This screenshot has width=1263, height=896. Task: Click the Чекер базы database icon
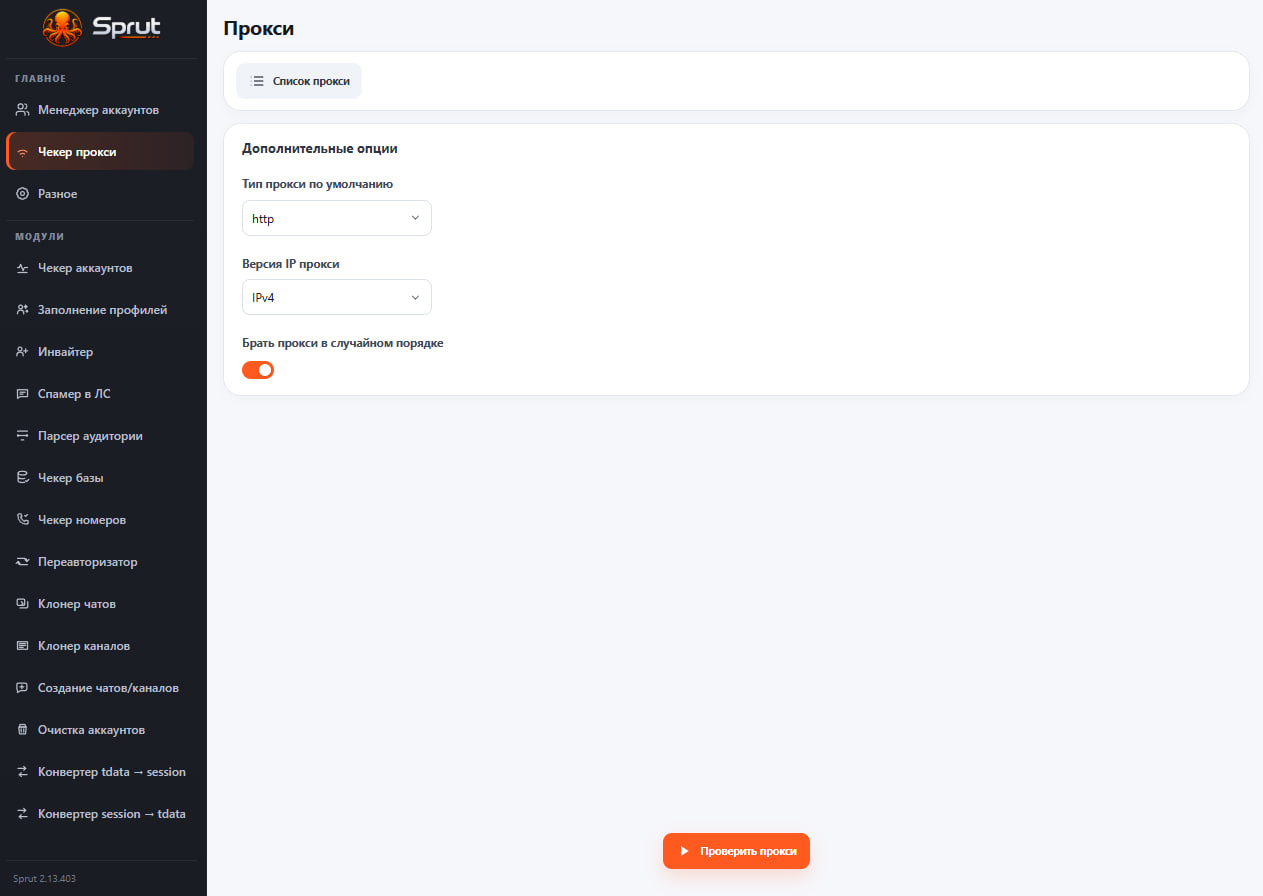point(22,478)
